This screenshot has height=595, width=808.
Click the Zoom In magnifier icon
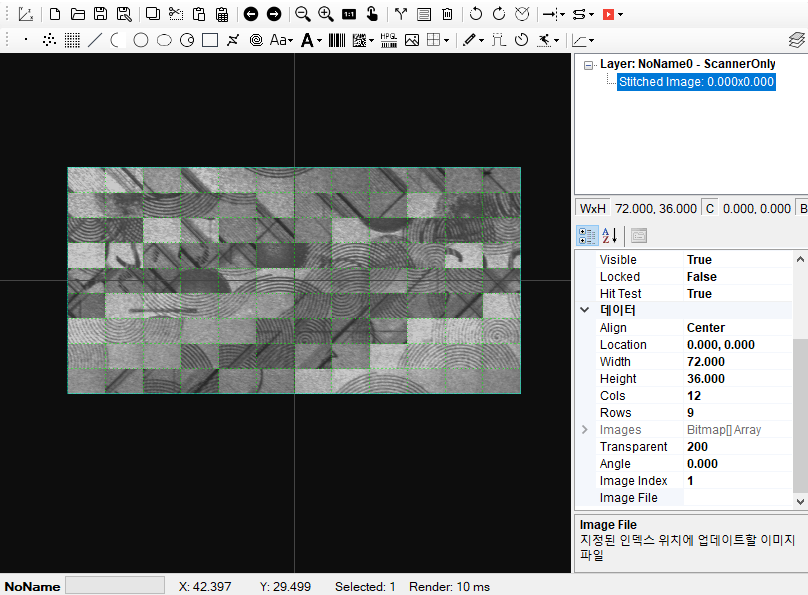click(325, 14)
